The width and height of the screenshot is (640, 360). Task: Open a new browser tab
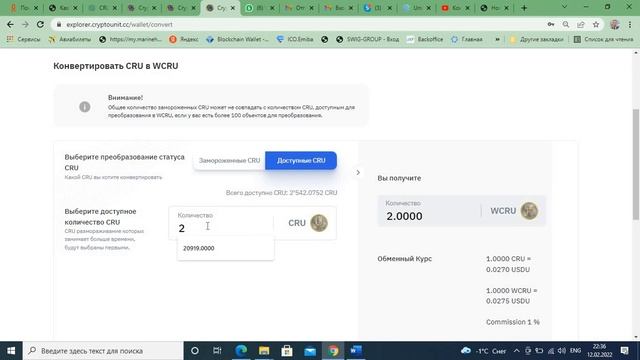point(524,8)
